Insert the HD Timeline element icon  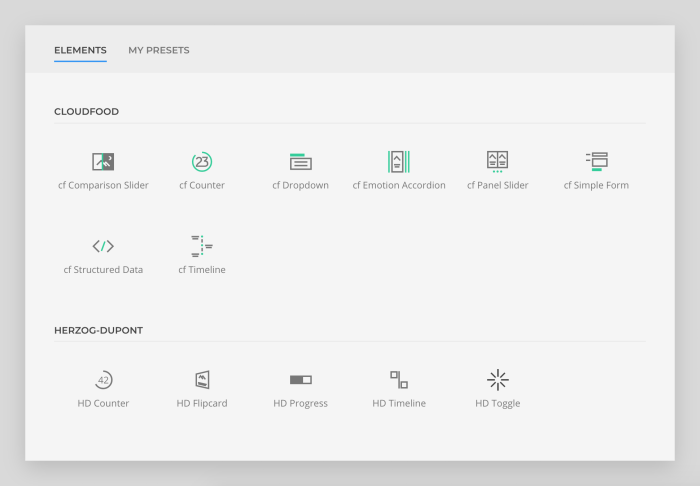pos(399,380)
